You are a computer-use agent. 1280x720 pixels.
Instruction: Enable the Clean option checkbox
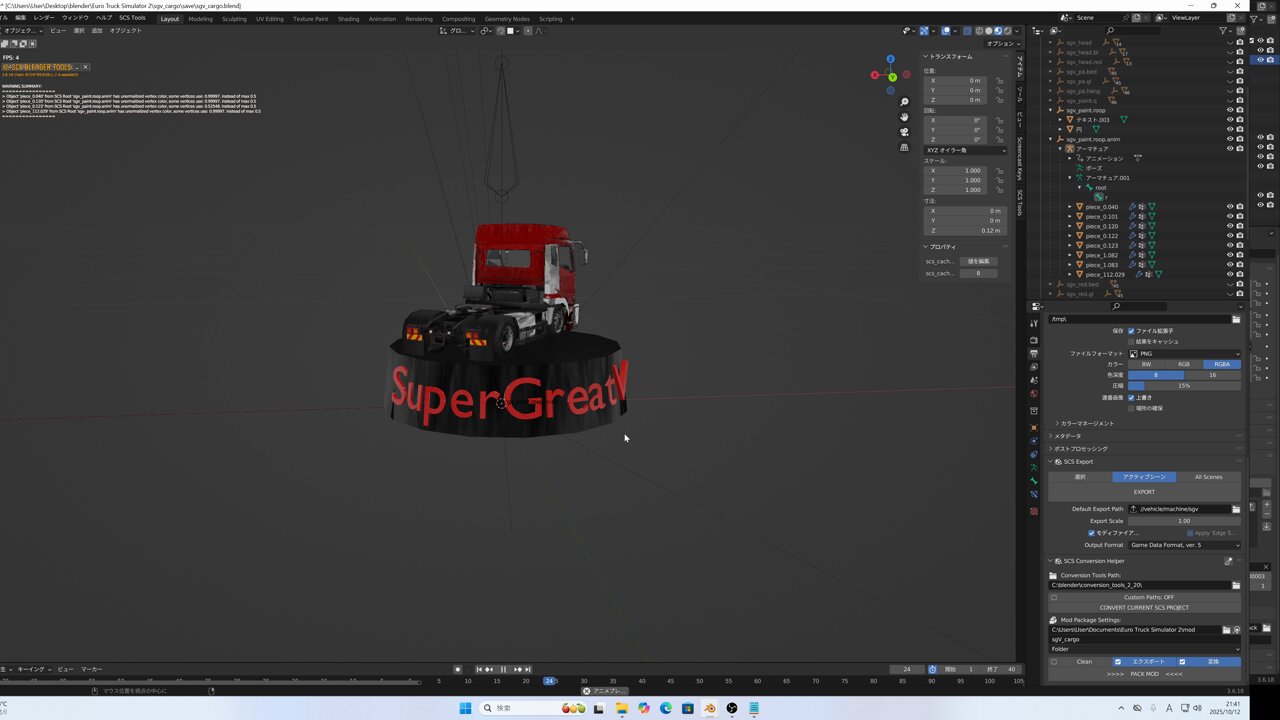pos(1054,661)
